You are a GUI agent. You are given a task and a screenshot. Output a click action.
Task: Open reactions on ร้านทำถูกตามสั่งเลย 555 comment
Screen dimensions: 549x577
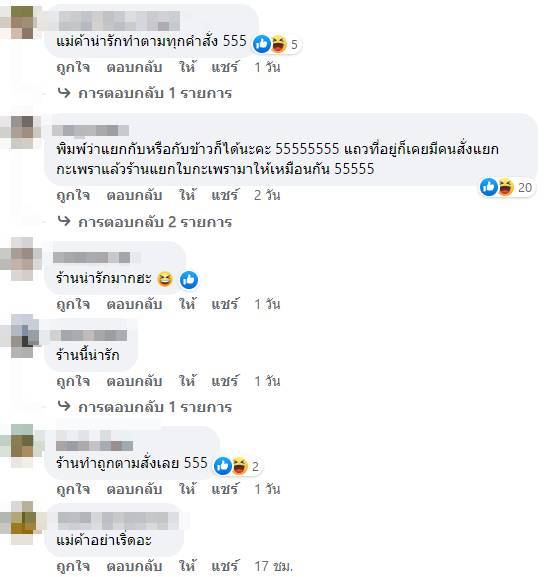coord(237,466)
